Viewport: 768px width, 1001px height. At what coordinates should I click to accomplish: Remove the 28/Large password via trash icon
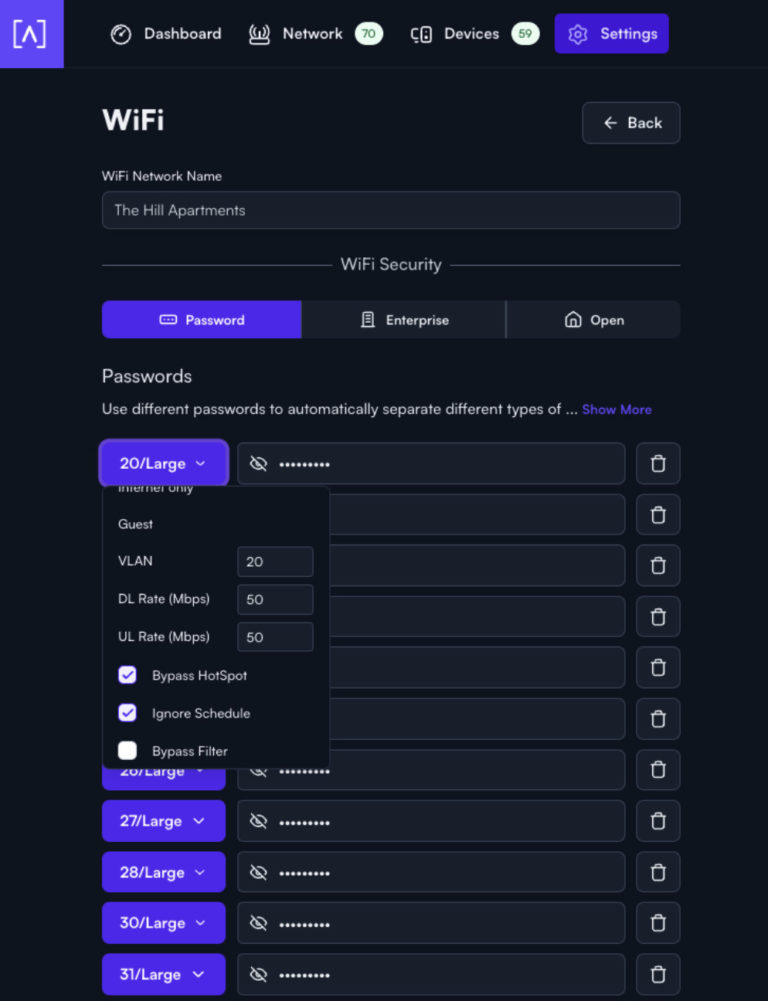[658, 872]
